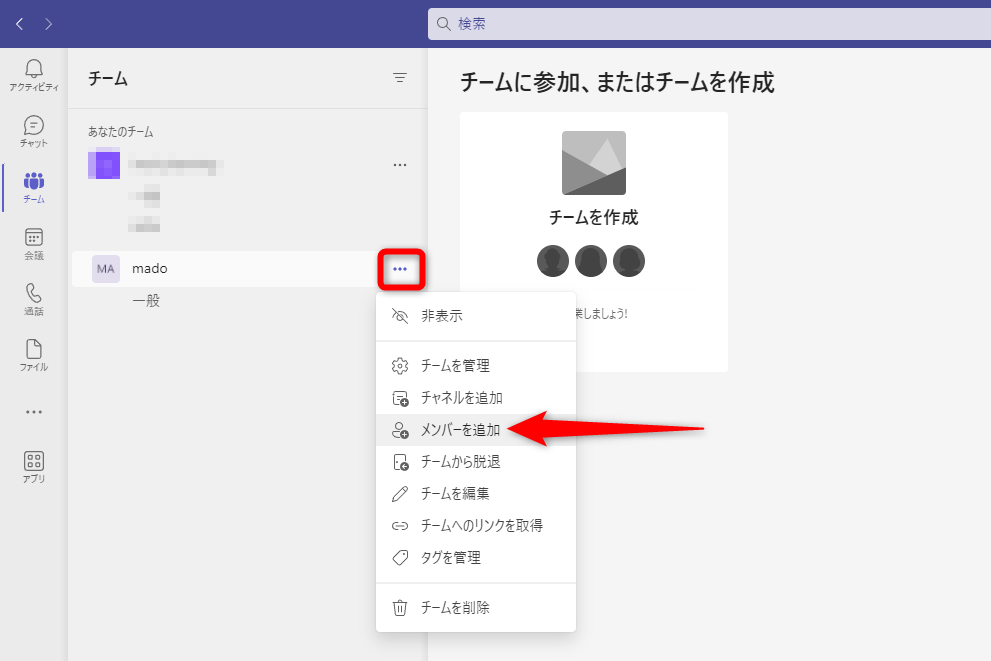The image size is (991, 661).
Task: Open the アクティビティ (Activity) sidebar icon
Action: (x=33, y=72)
